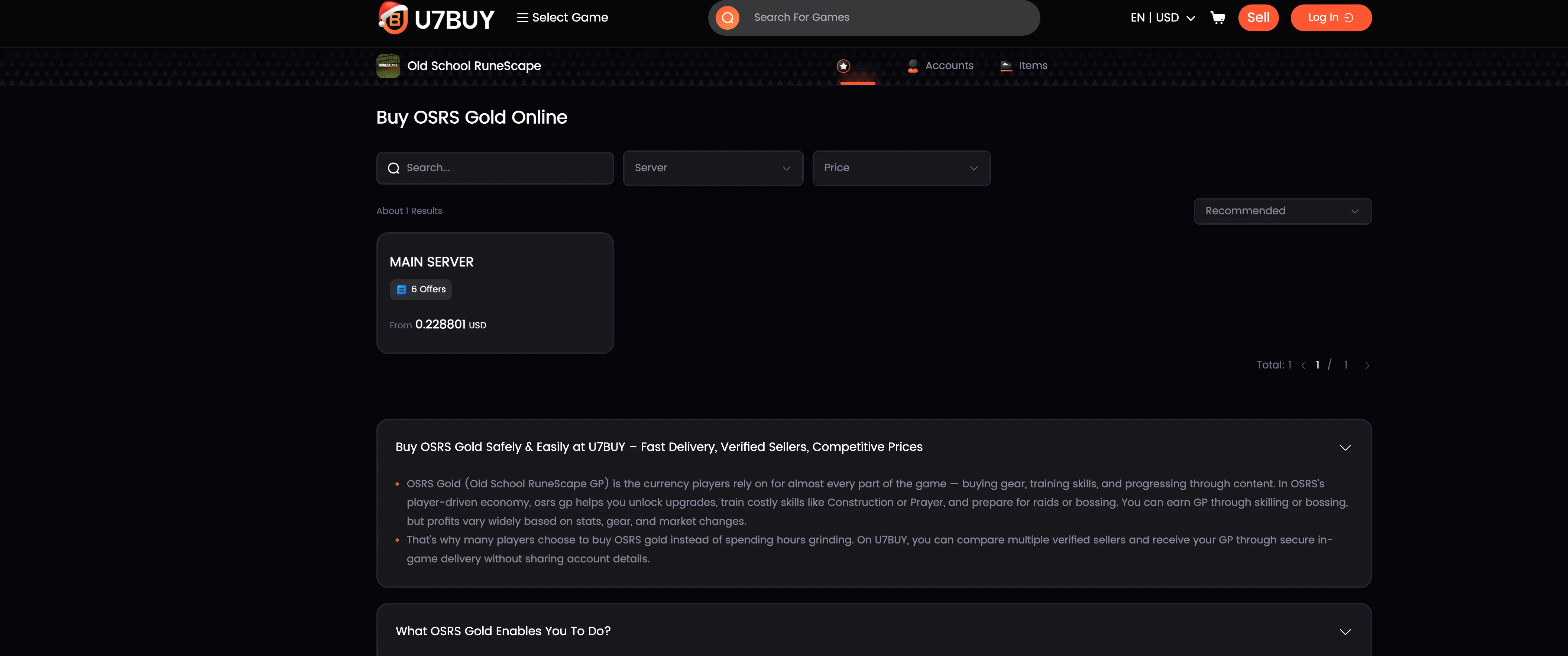
Task: Collapse the Buy OSRS Gold Safely section
Action: coord(1345,447)
